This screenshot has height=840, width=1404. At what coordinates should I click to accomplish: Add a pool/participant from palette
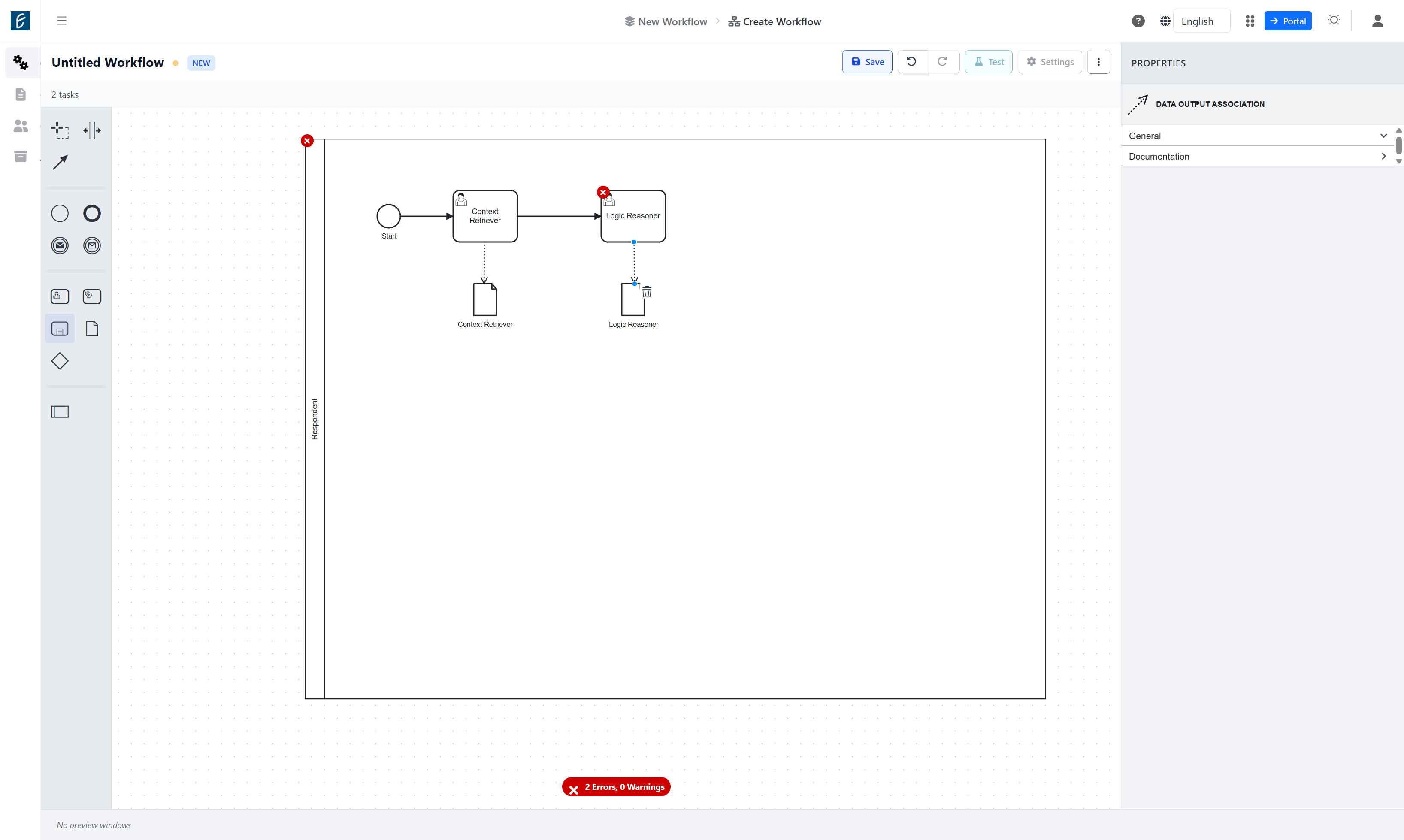pyautogui.click(x=60, y=411)
